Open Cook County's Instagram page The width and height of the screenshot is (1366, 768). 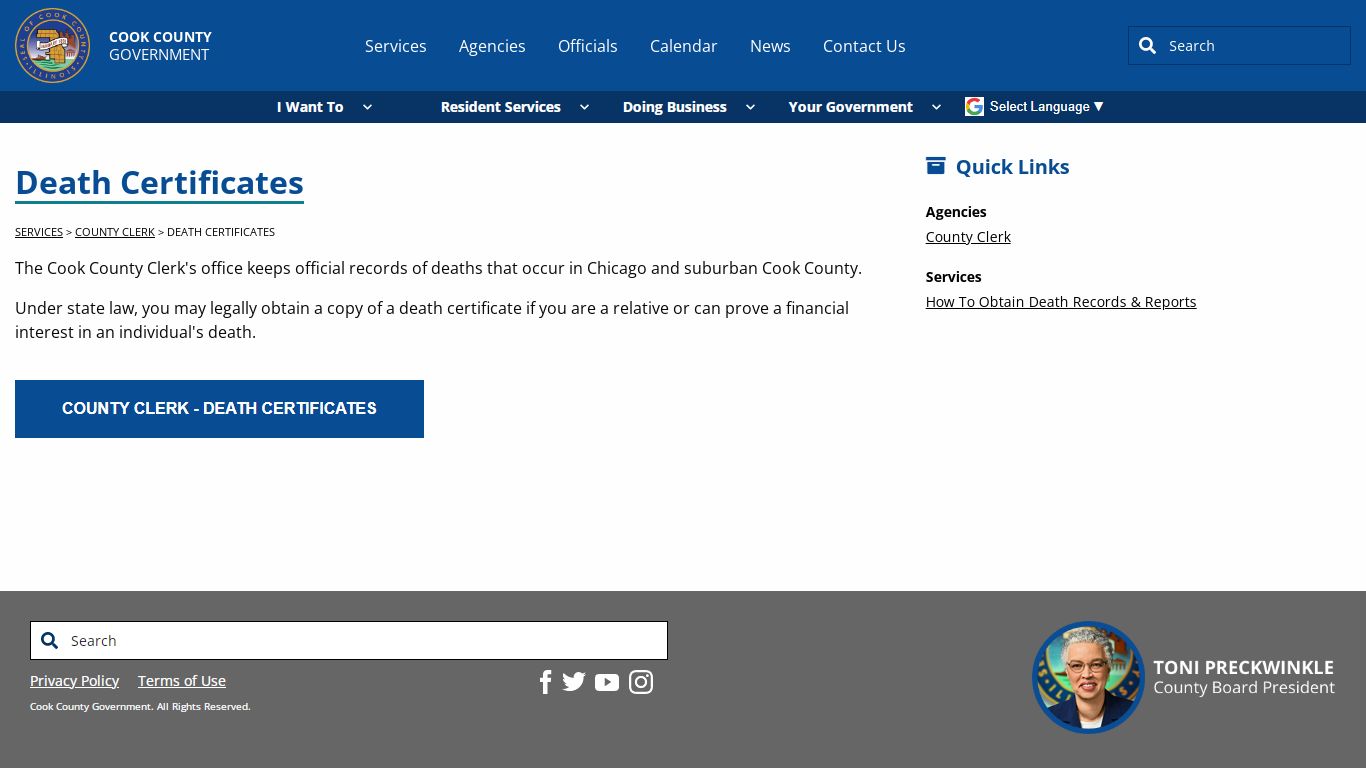coord(641,682)
